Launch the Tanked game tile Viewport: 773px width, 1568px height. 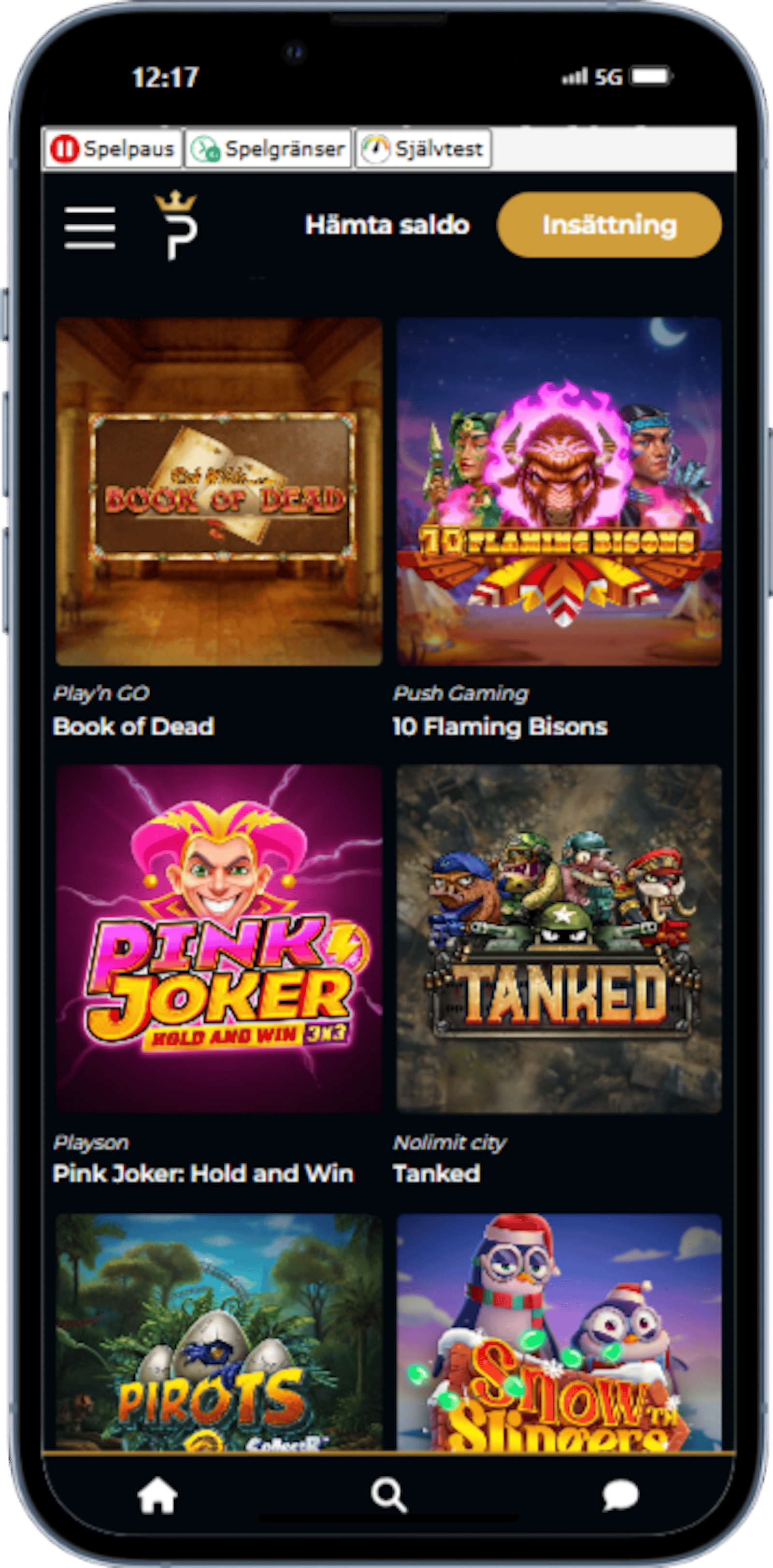[x=559, y=938]
